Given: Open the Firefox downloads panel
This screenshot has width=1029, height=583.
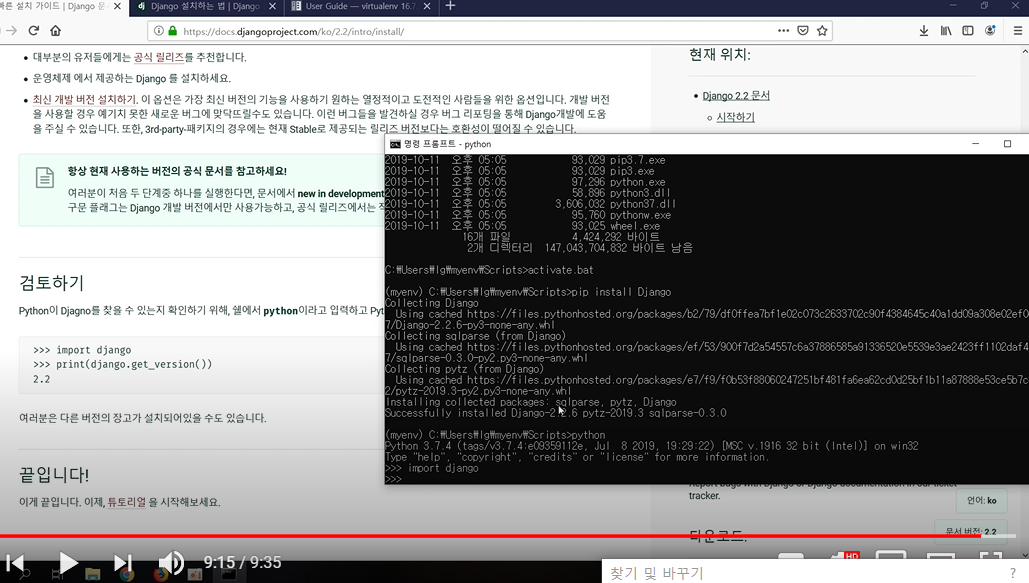Looking at the screenshot, I should 923,31.
